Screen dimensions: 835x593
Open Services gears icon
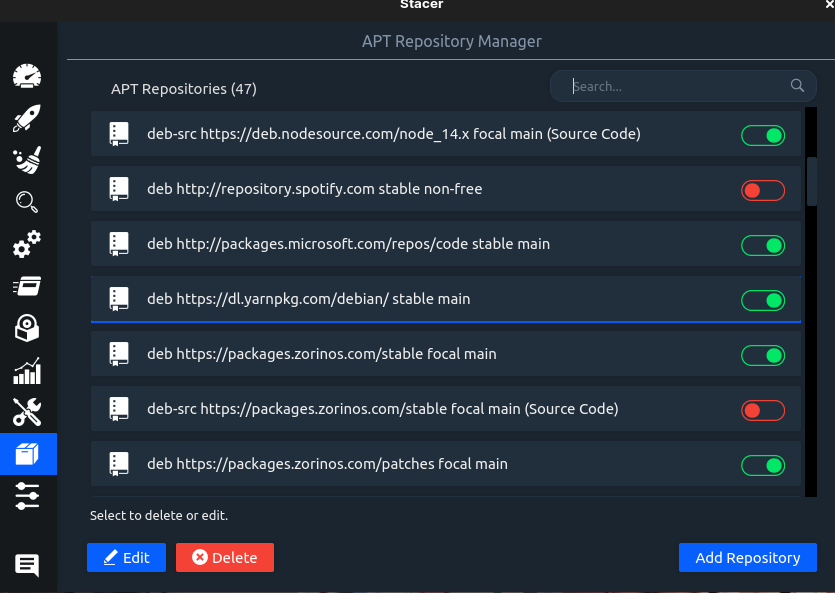point(27,244)
